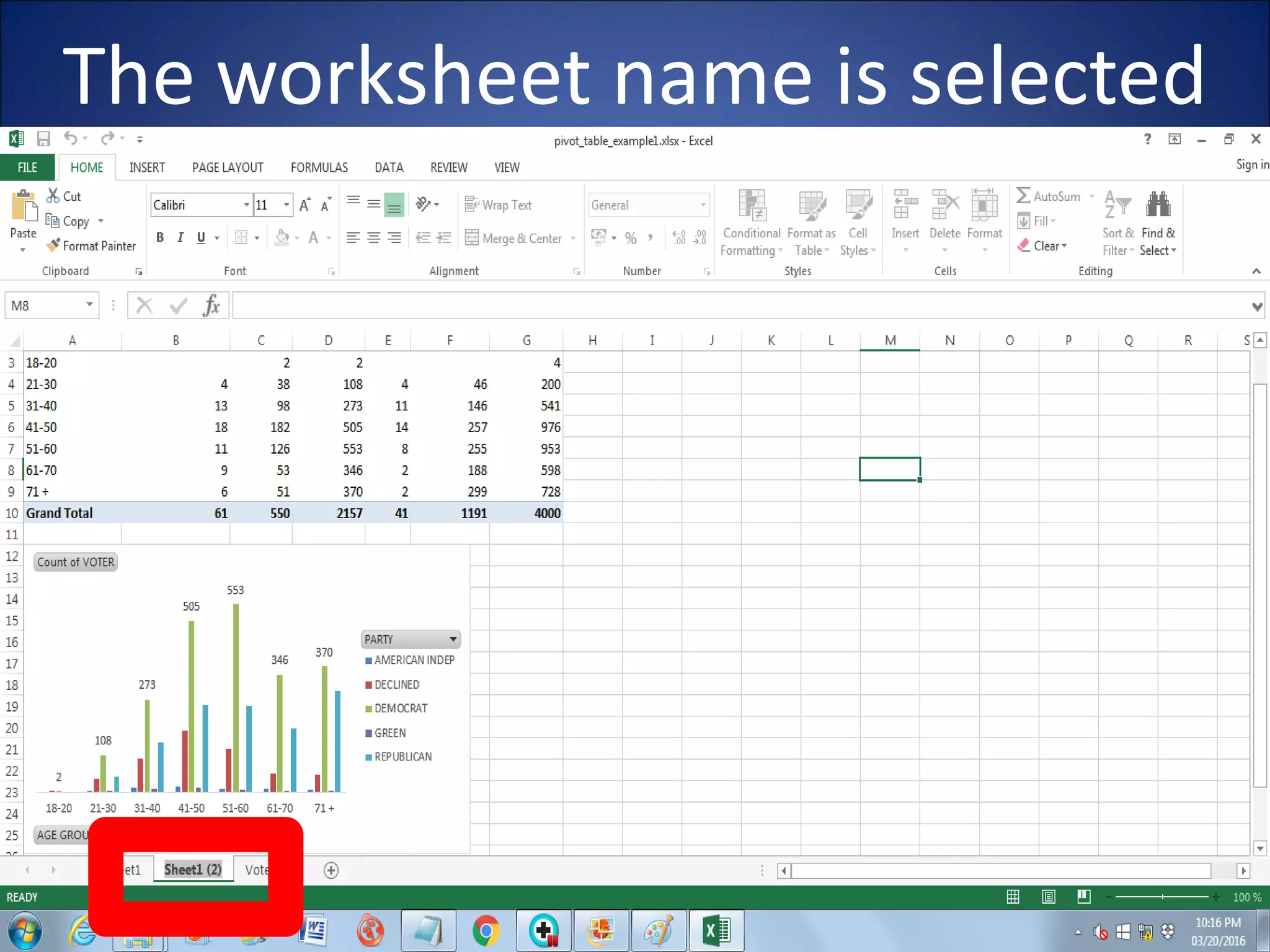The image size is (1270, 952).
Task: Click the Insert cells icon
Action: [x=905, y=205]
